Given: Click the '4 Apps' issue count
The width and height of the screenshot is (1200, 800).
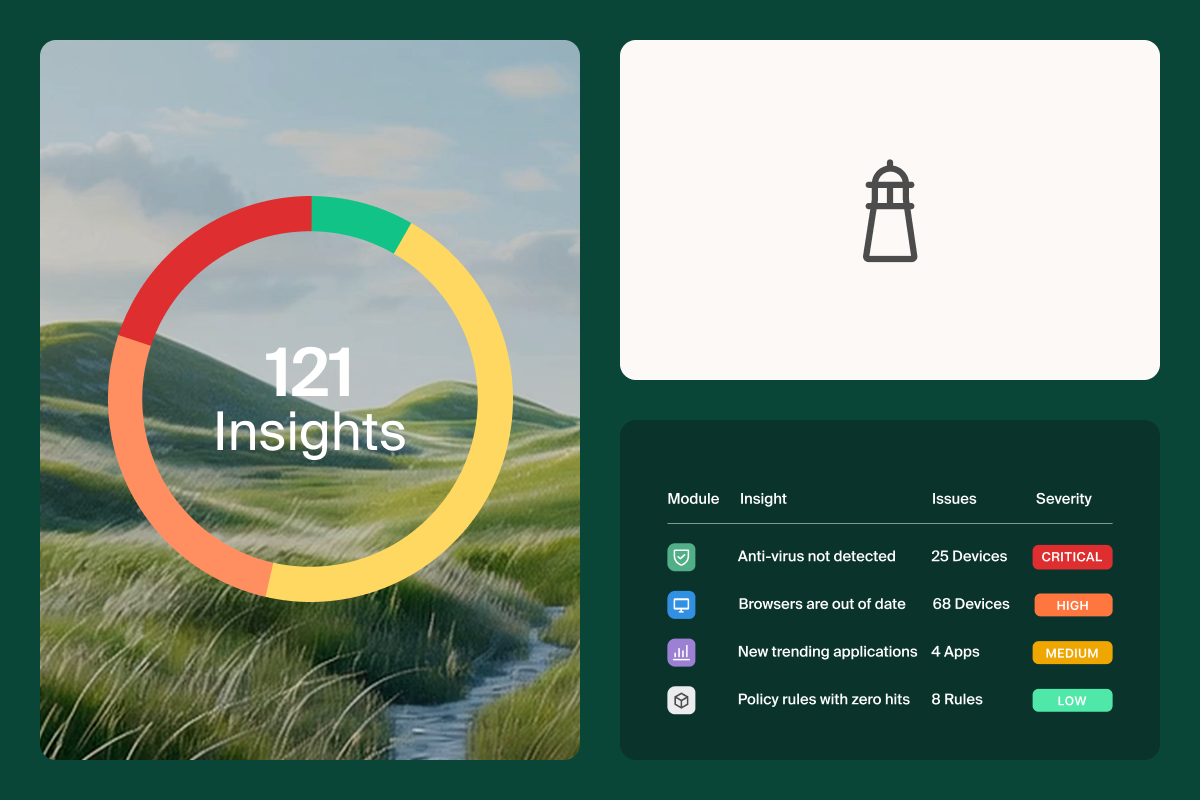Looking at the screenshot, I should click(955, 652).
